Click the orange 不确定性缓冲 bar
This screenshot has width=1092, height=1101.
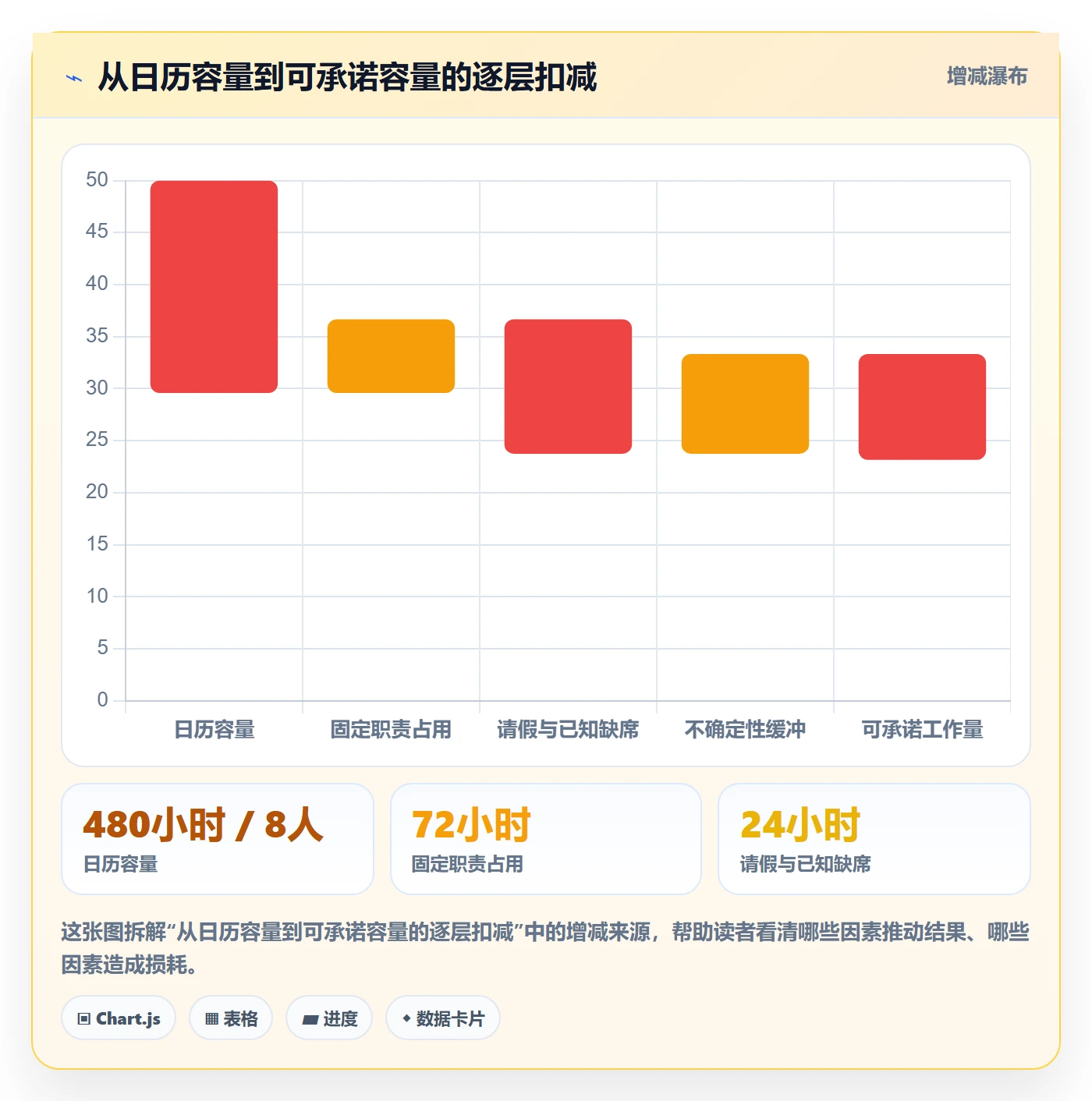(x=745, y=404)
